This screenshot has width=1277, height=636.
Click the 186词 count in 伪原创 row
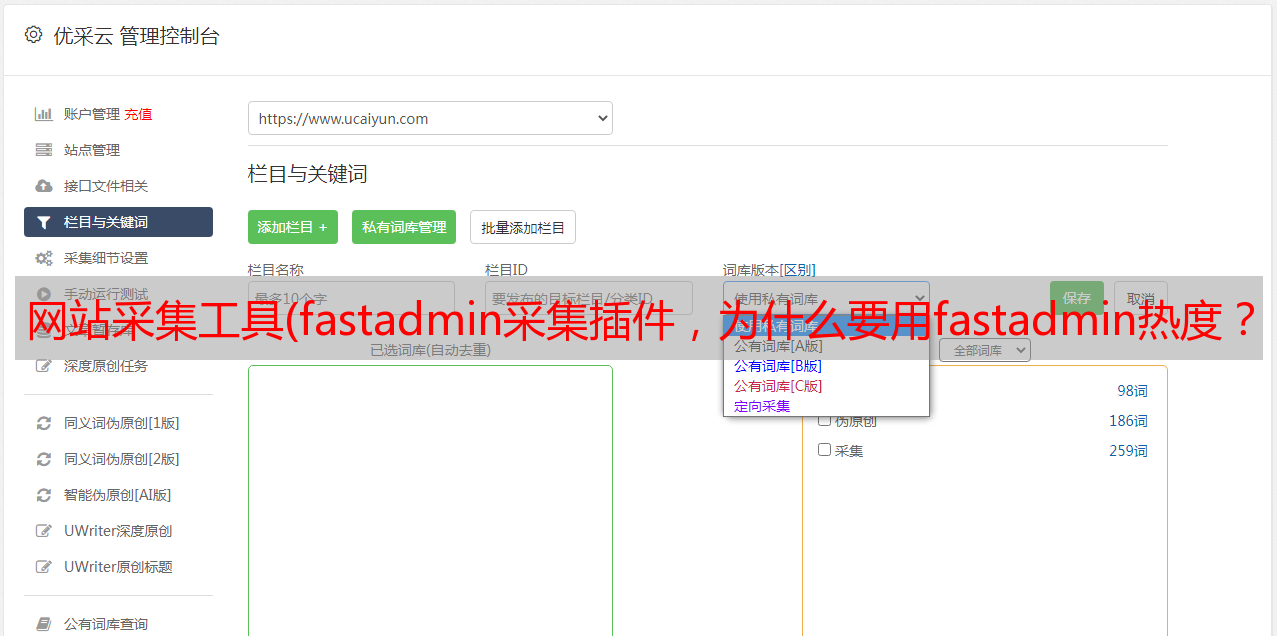click(1128, 421)
